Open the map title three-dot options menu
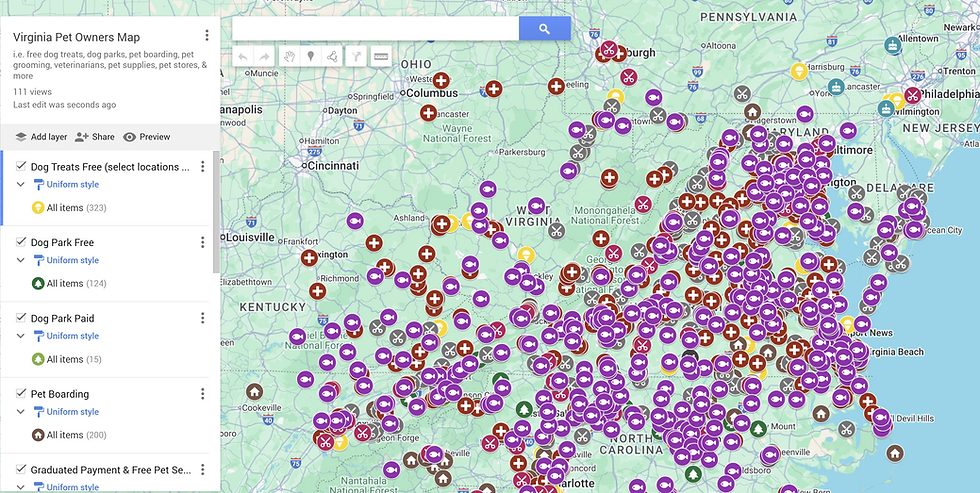Image resolution: width=980 pixels, height=493 pixels. [207, 36]
